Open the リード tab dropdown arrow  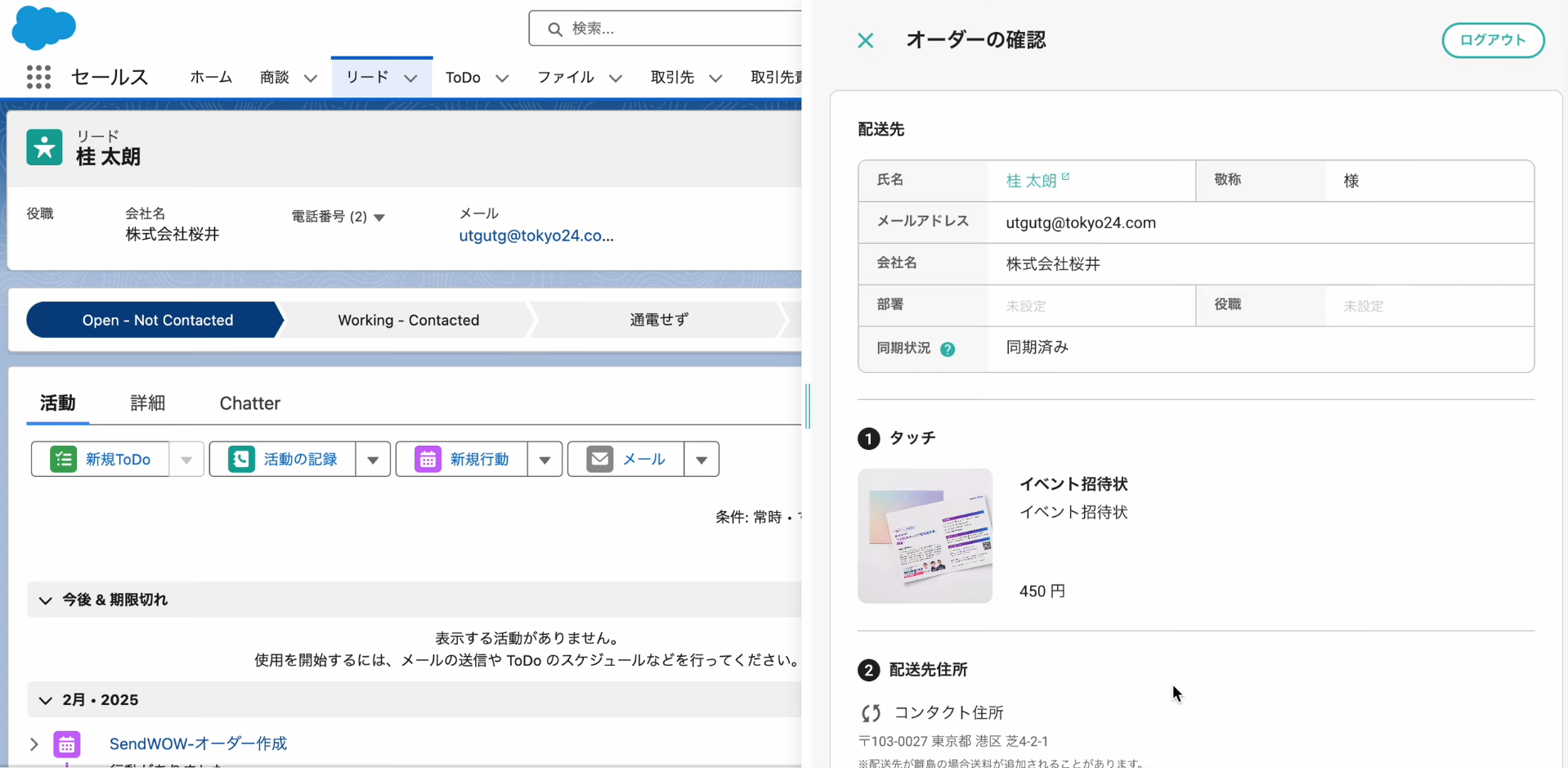409,78
